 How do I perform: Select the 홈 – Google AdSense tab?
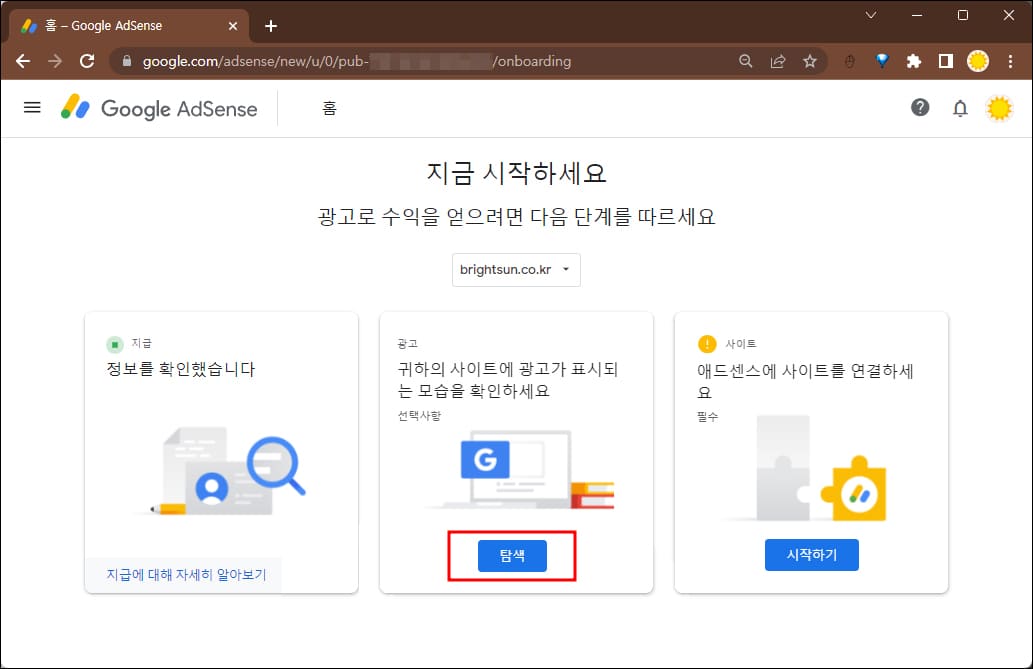click(x=130, y=26)
